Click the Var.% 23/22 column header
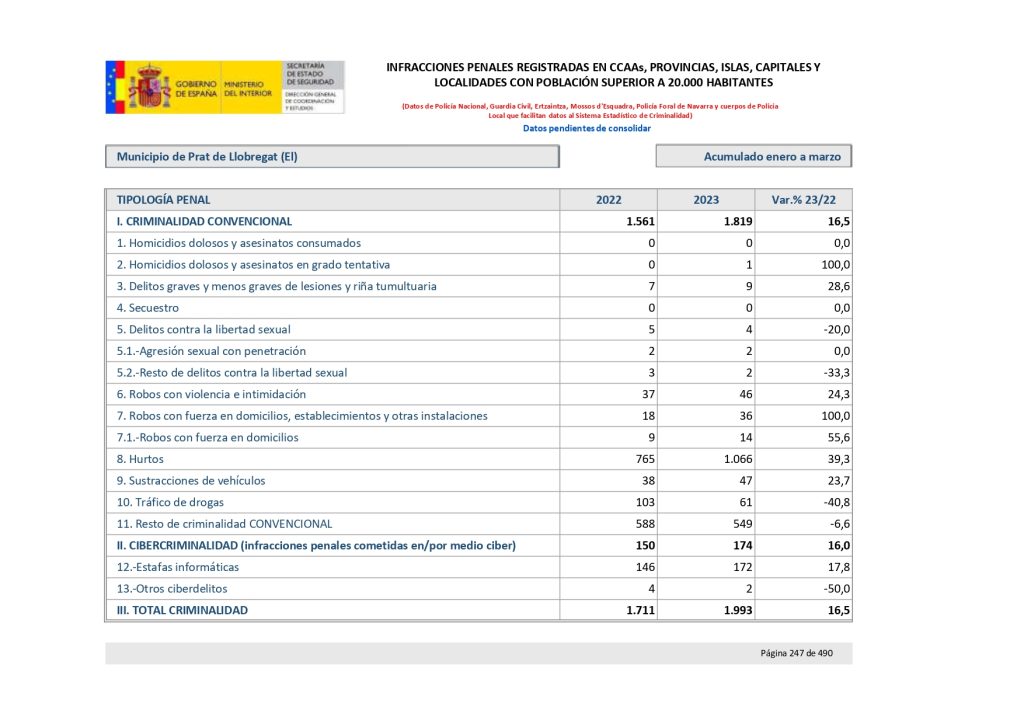The height and width of the screenshot is (724, 1024). [x=803, y=200]
